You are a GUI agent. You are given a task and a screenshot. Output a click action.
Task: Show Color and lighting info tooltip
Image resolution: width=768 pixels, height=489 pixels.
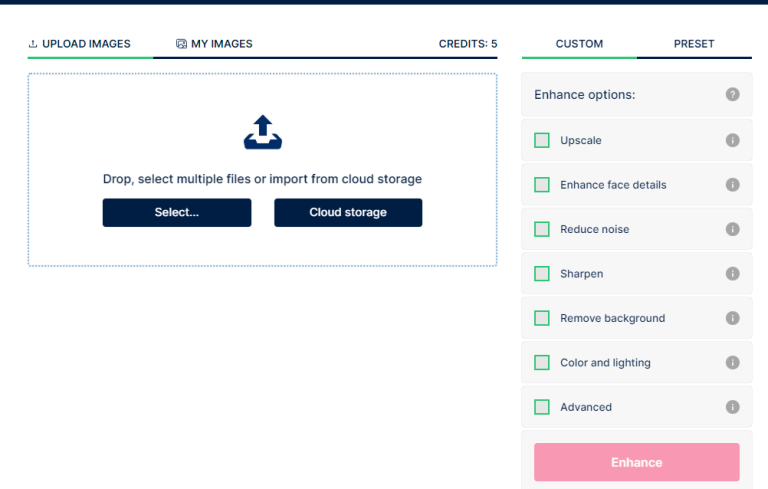coord(732,363)
